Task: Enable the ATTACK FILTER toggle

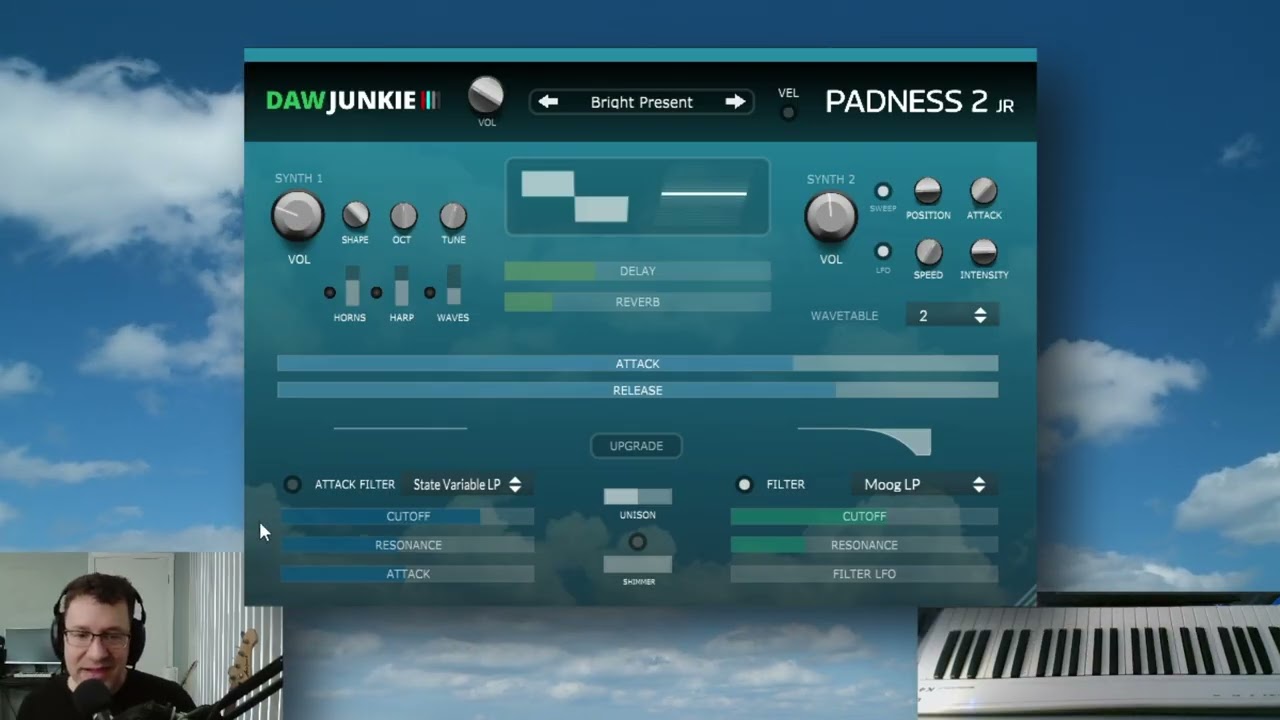Action: tap(292, 484)
